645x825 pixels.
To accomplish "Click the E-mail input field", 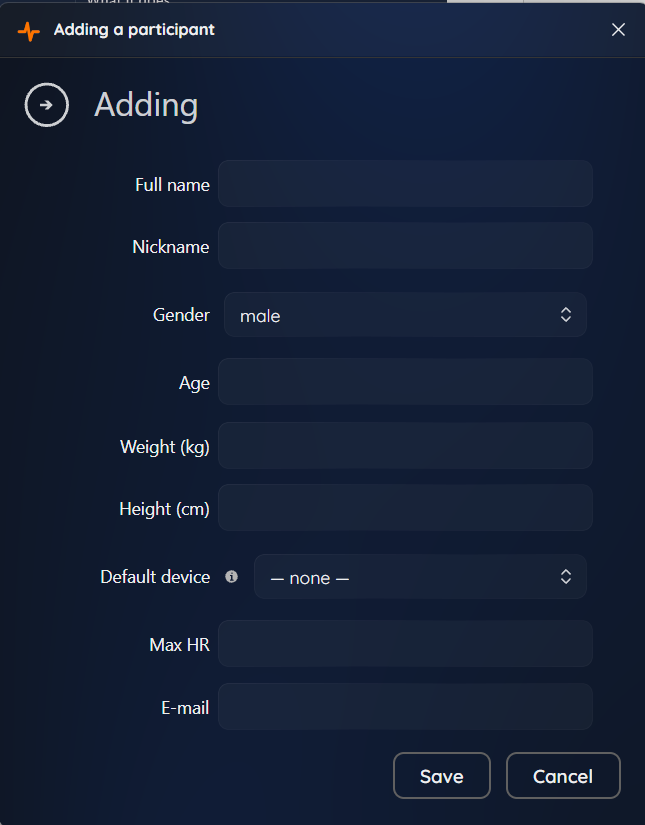I will point(405,707).
